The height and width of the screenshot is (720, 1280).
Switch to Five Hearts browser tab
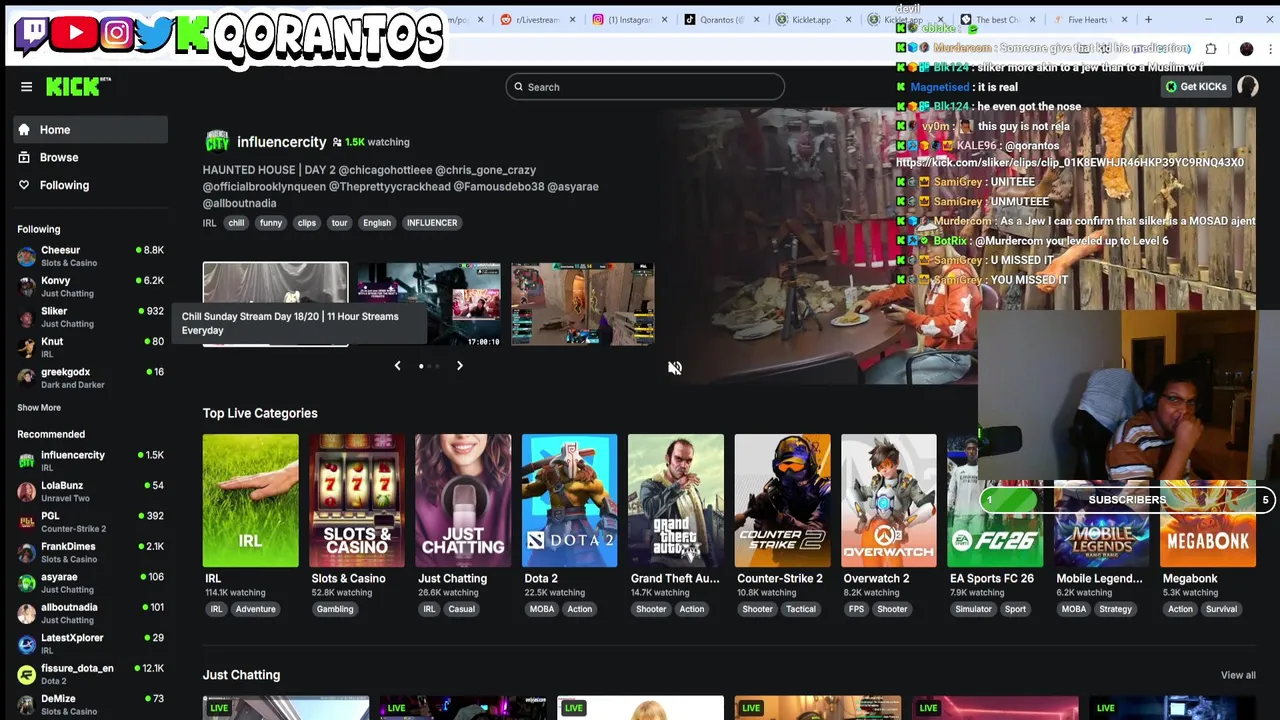click(x=1088, y=19)
